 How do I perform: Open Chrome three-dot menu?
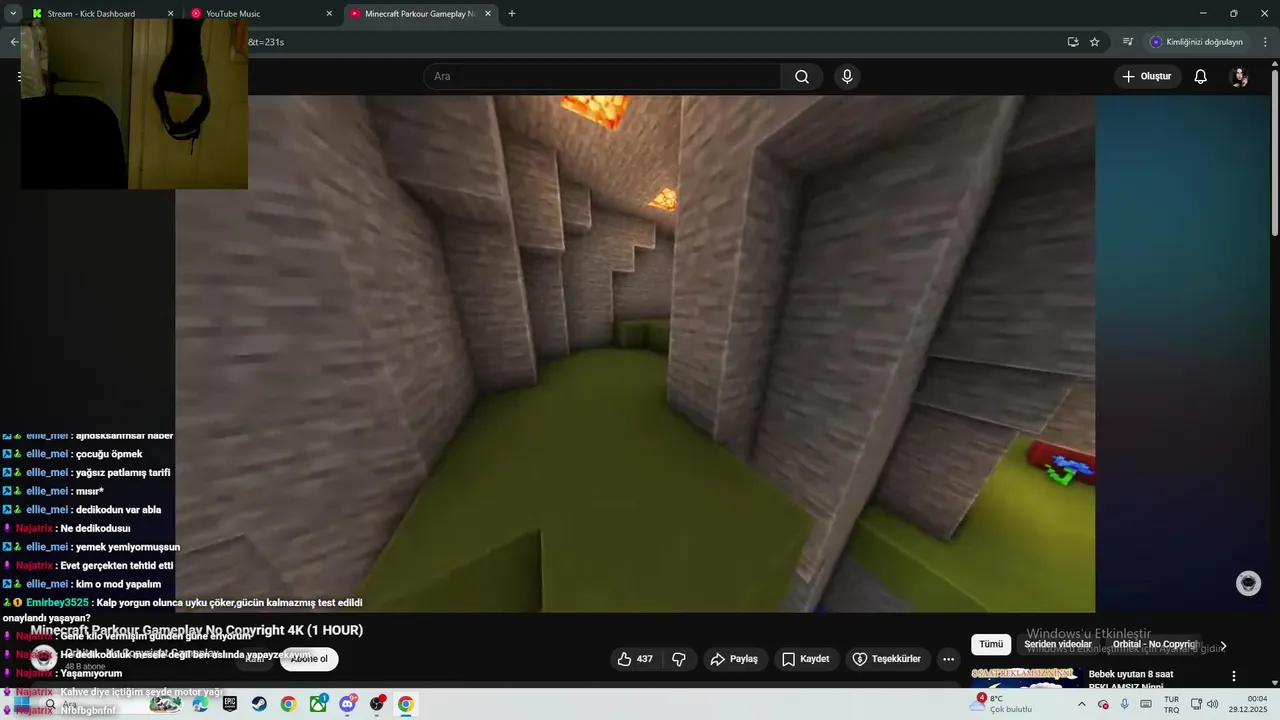pyautogui.click(x=1265, y=42)
